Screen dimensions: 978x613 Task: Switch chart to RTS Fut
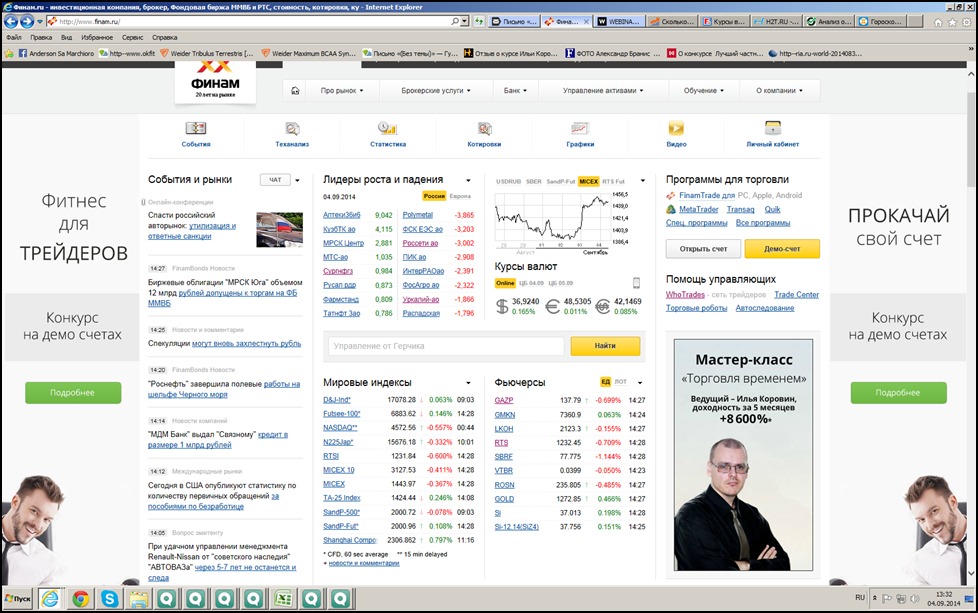pos(614,181)
